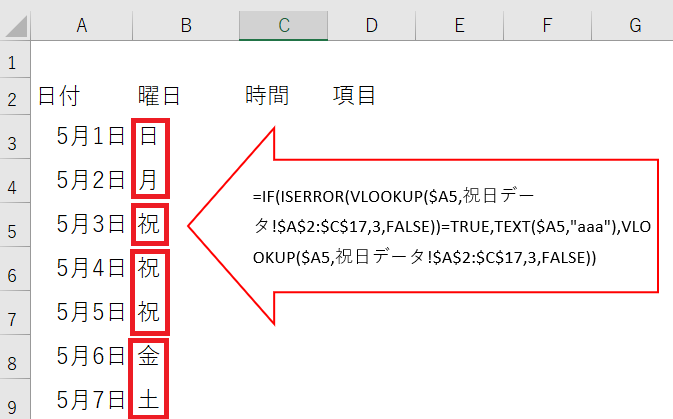Select the 5月2日 date cell

82,181
